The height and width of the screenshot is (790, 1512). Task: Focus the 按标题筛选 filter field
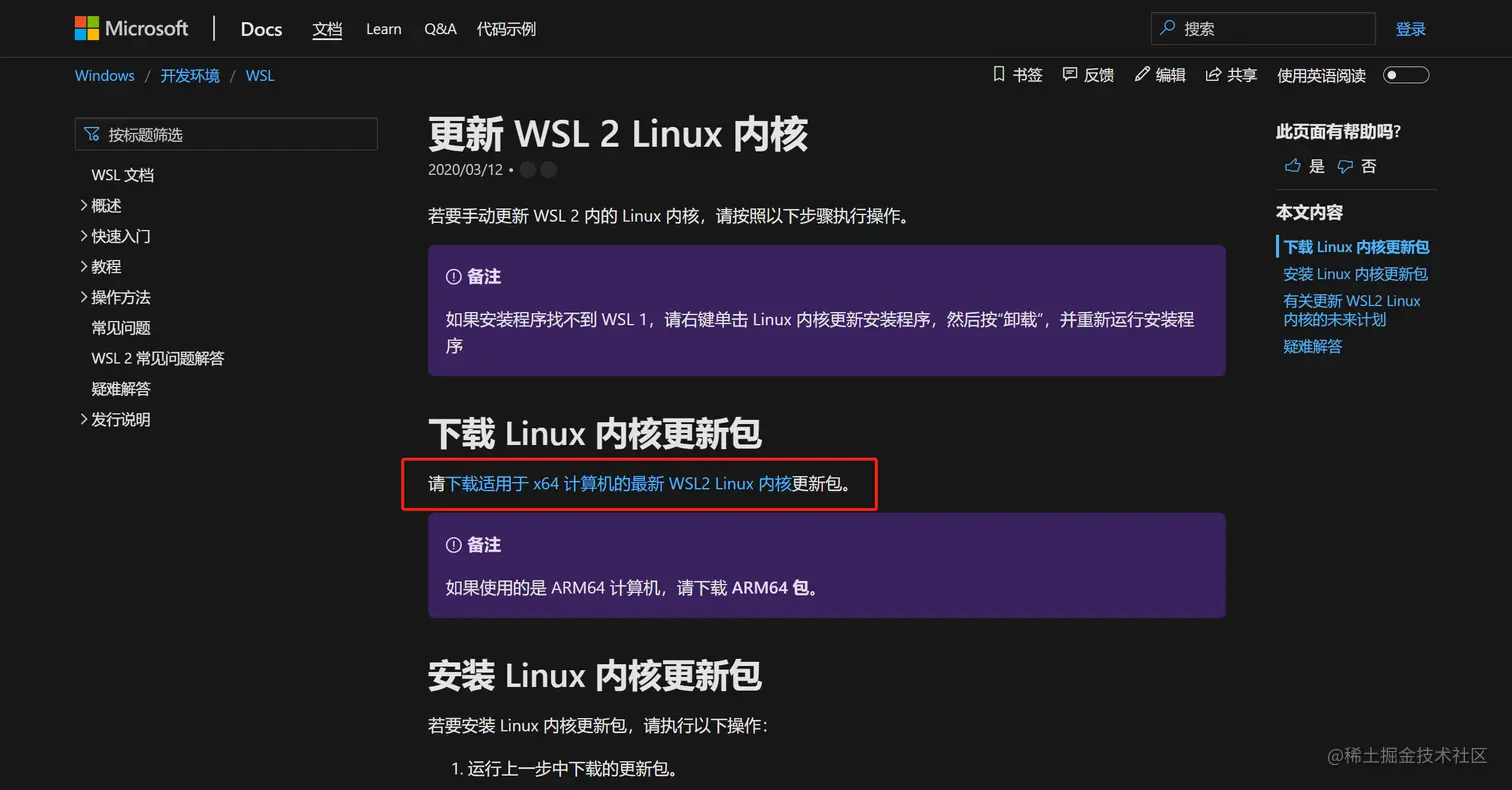tap(226, 134)
